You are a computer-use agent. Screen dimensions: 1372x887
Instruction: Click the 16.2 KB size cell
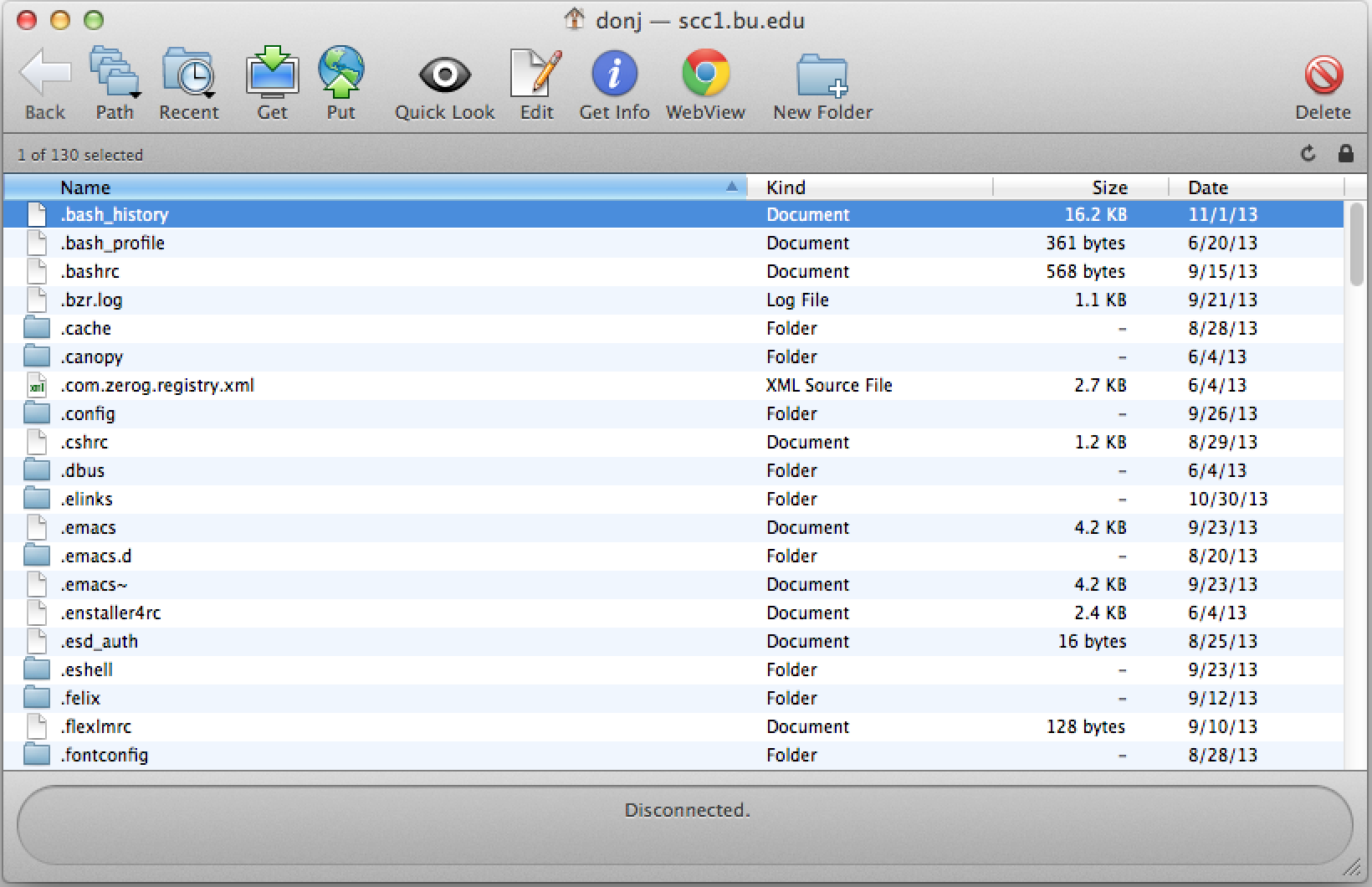[1095, 214]
